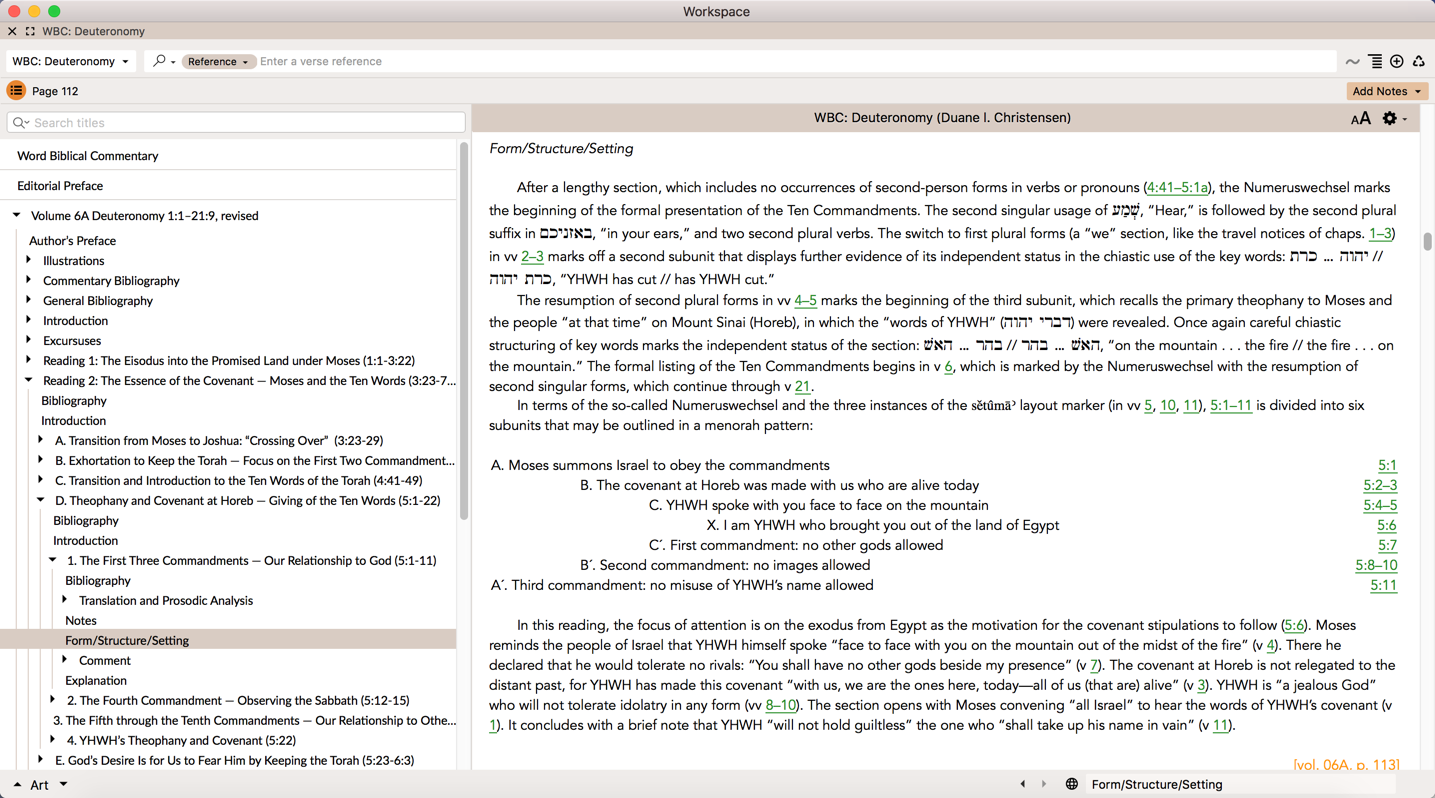Screen dimensions: 1435x798
Task: Open the Author's Preface entry
Action: click(x=72, y=241)
